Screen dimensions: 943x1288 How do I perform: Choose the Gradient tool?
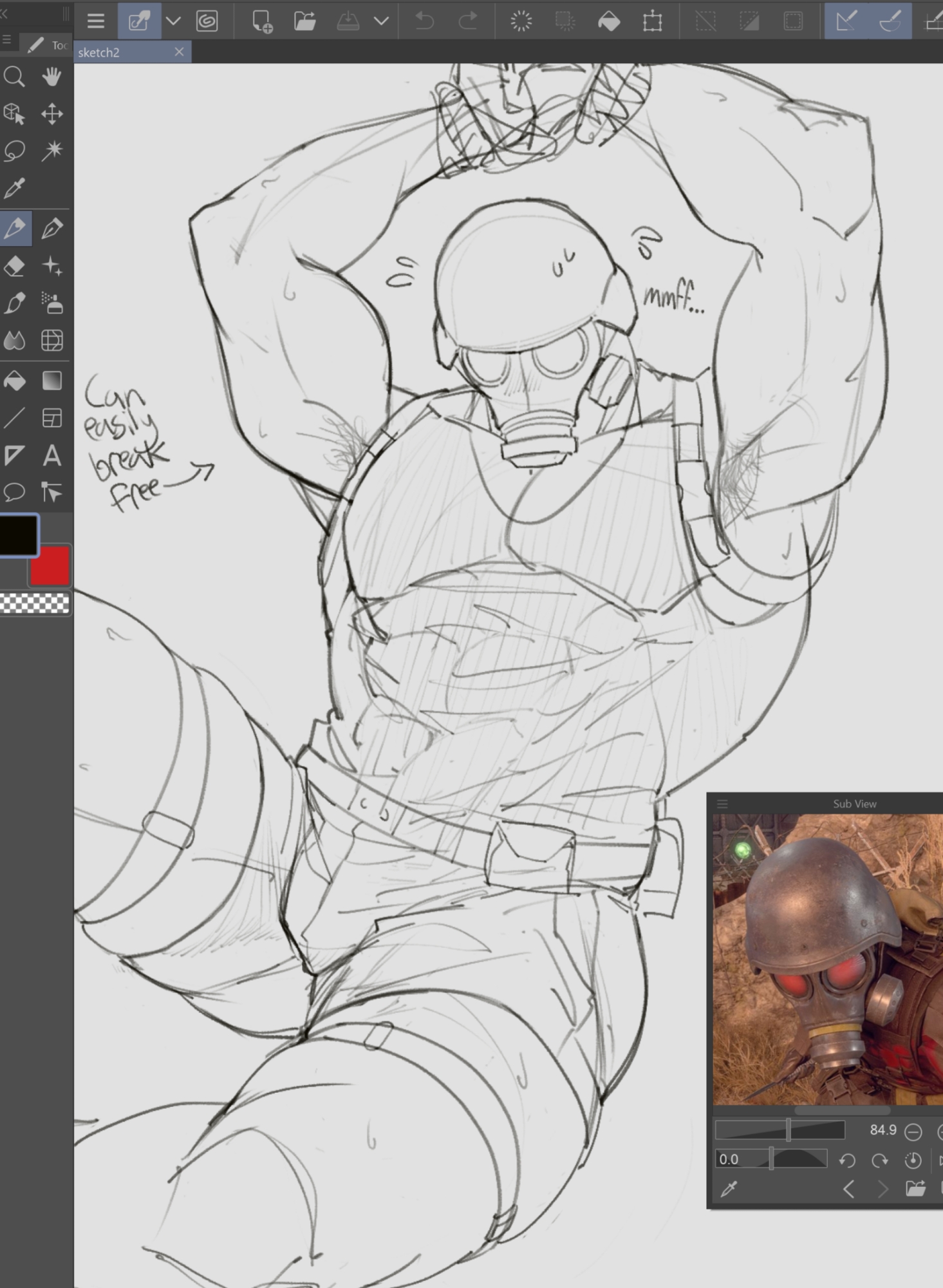(51, 381)
